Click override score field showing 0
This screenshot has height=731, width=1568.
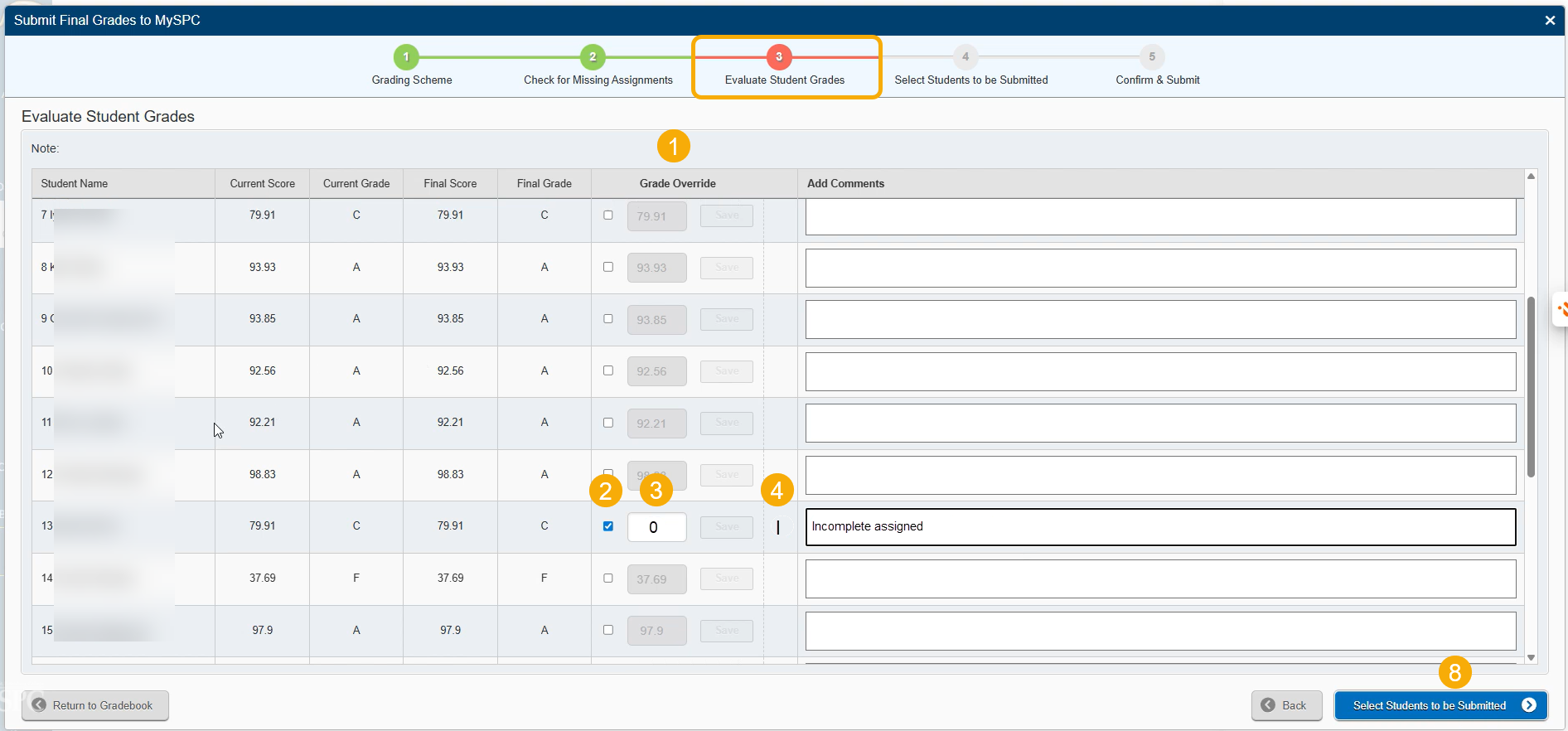click(x=657, y=527)
